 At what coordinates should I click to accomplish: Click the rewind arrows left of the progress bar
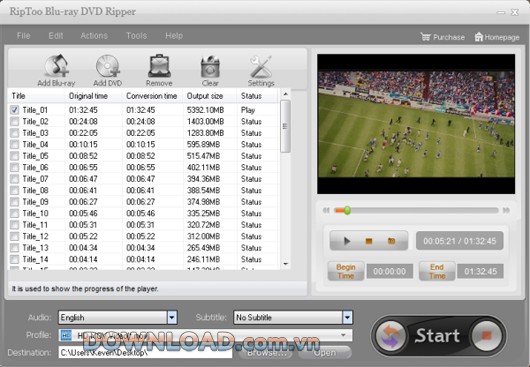click(326, 211)
